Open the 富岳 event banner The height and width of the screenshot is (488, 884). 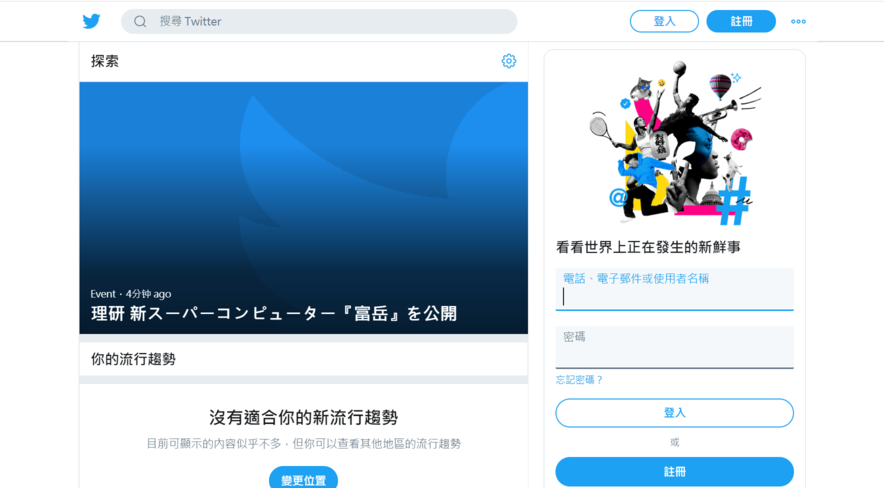pyautogui.click(x=303, y=208)
